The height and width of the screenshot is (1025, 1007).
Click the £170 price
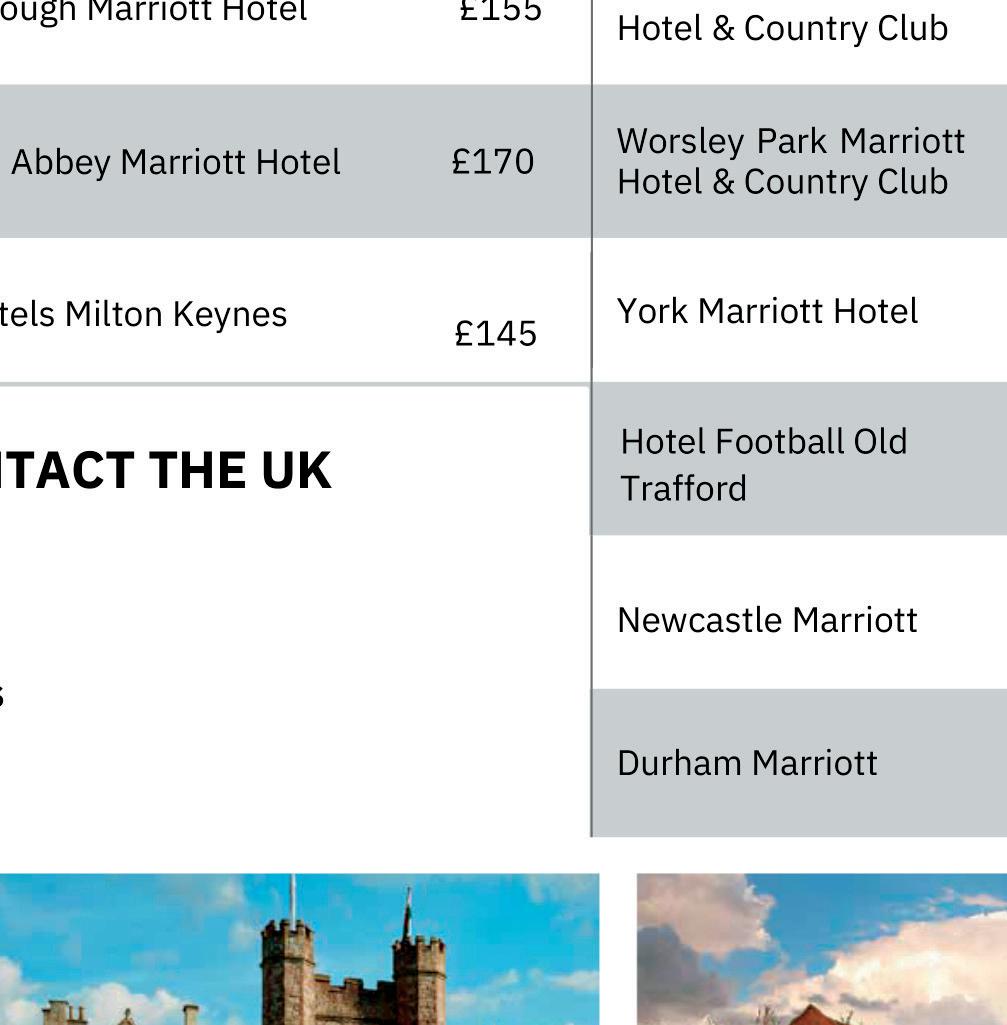coord(493,162)
